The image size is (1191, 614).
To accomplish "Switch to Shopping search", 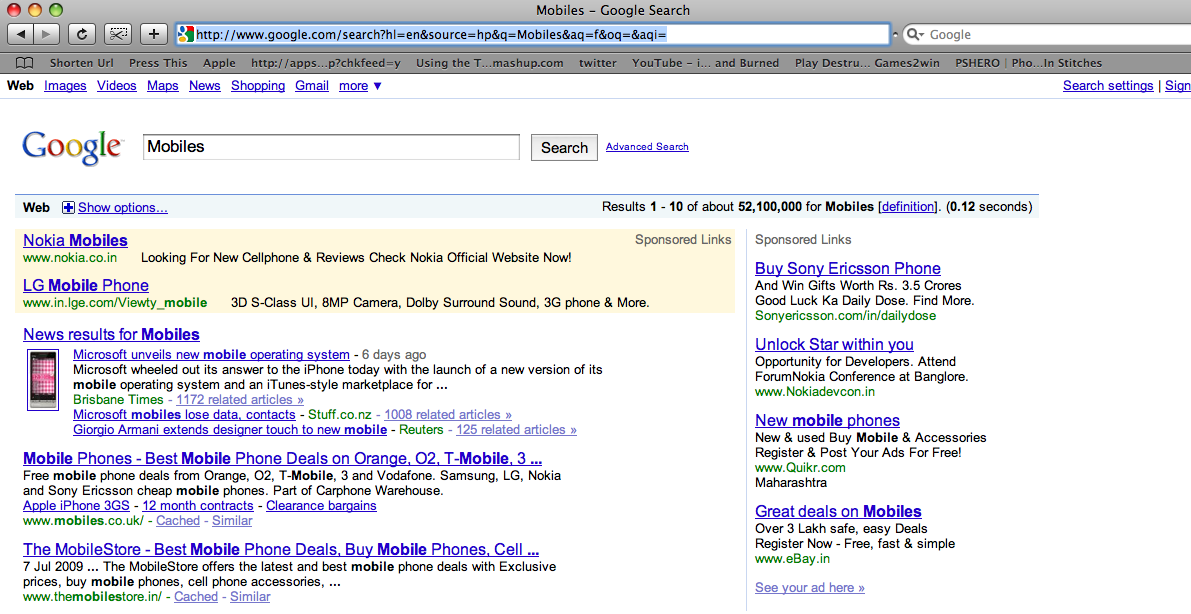I will tap(258, 86).
